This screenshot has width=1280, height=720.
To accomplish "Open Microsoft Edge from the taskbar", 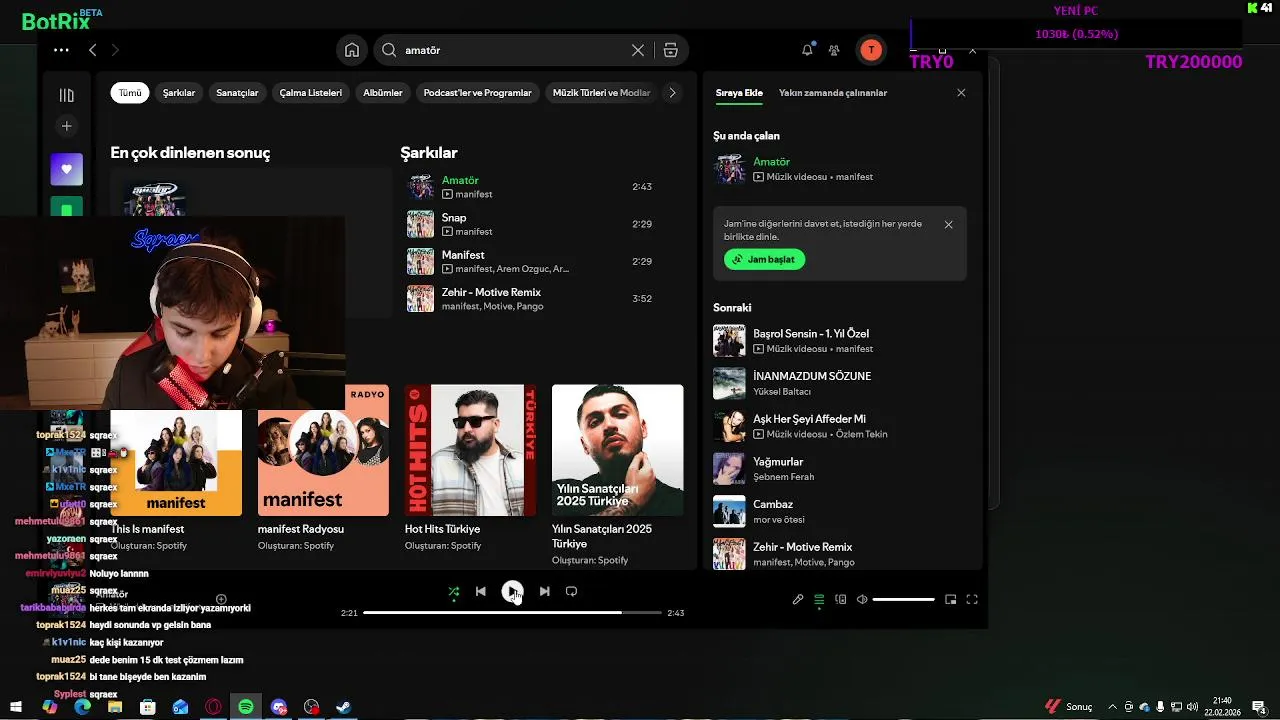I will pyautogui.click(x=82, y=707).
